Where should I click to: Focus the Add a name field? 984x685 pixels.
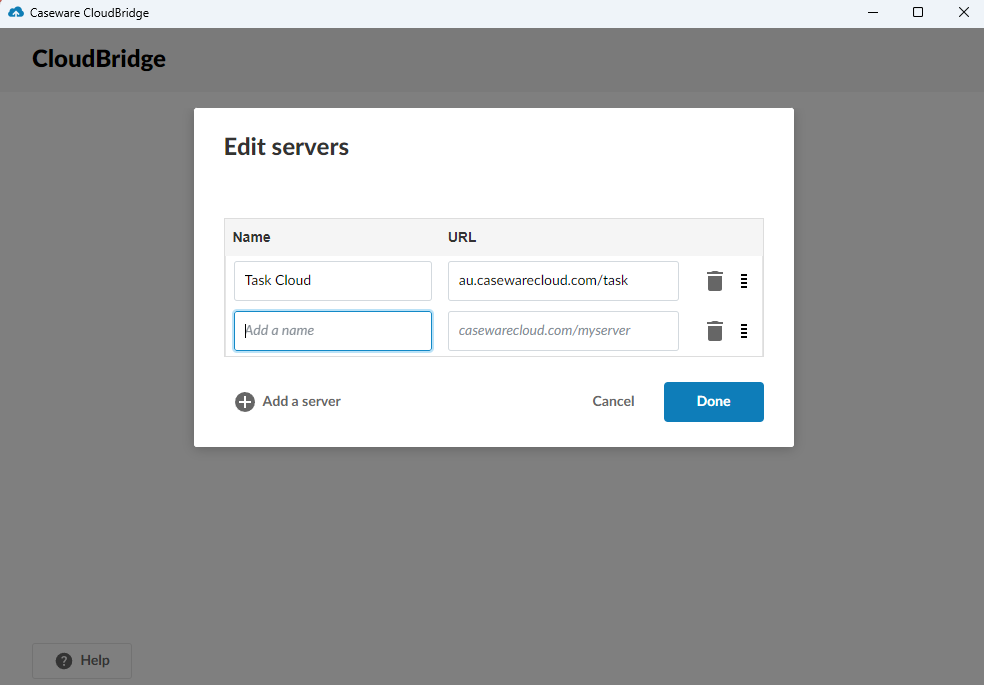(x=333, y=331)
